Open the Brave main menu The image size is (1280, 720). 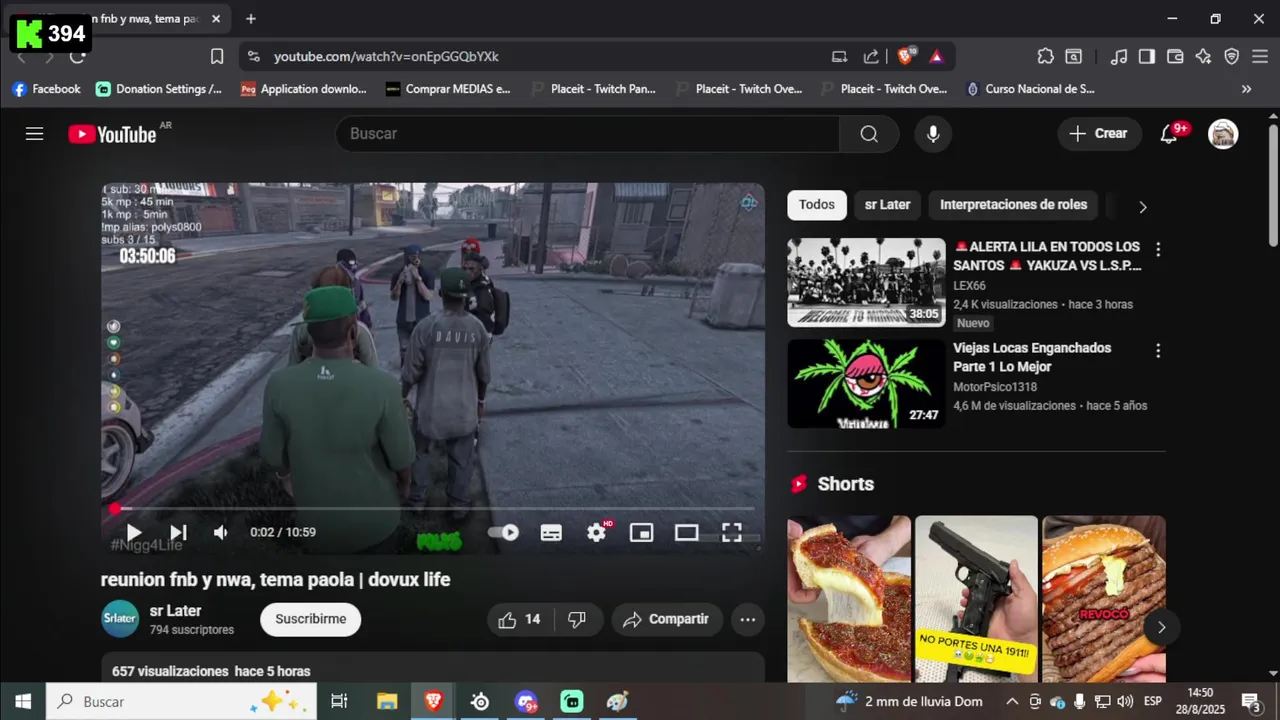pos(1260,57)
